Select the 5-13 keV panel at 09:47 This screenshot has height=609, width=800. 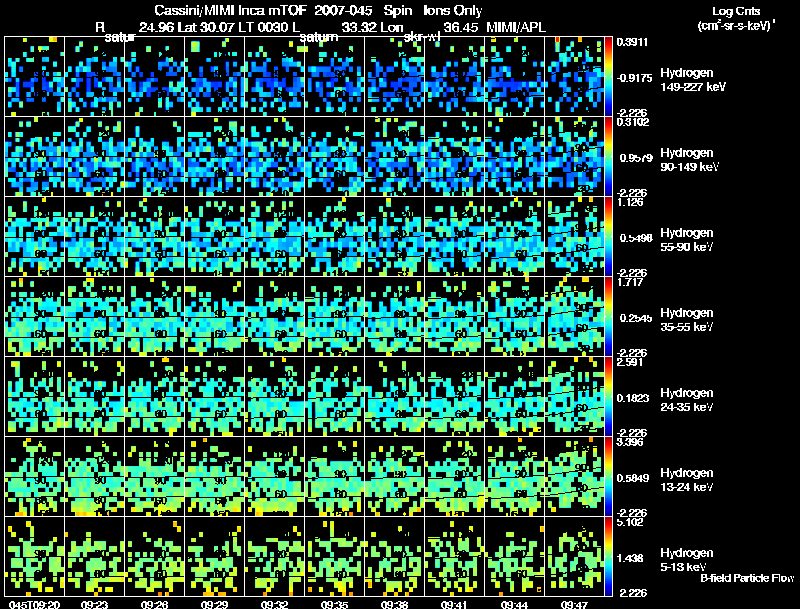click(x=574, y=556)
